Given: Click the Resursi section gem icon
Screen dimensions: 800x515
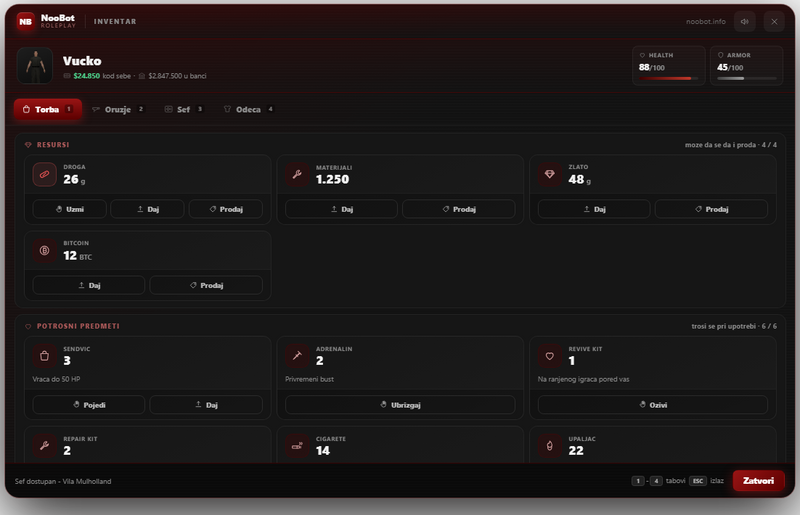Looking at the screenshot, I should pos(28,145).
